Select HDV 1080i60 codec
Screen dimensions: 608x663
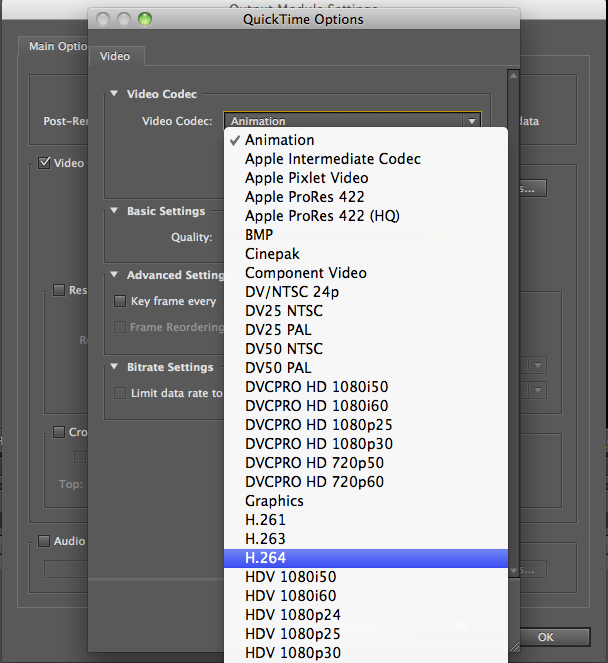coord(366,596)
